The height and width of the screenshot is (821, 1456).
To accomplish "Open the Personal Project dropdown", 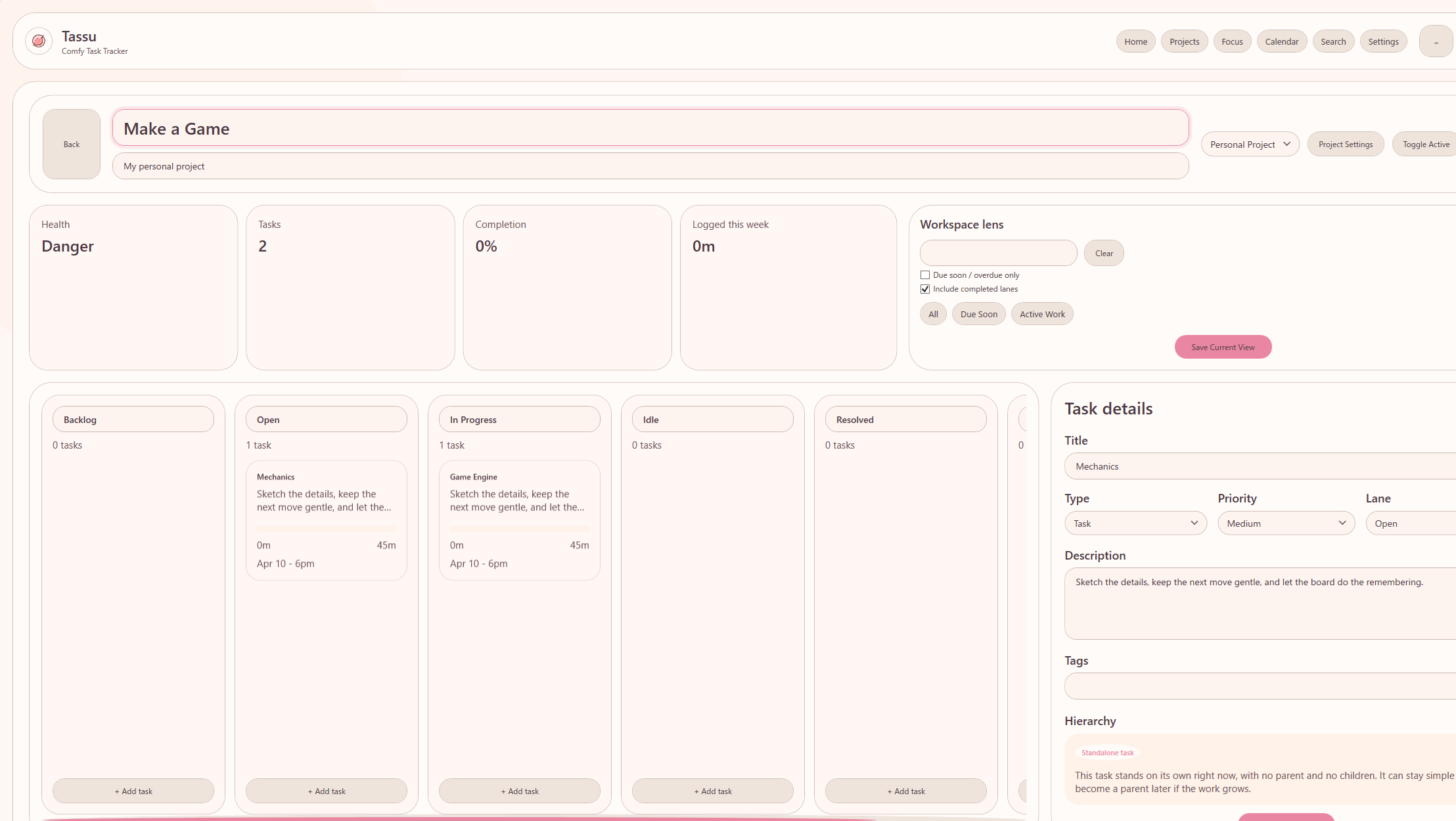I will pyautogui.click(x=1250, y=144).
